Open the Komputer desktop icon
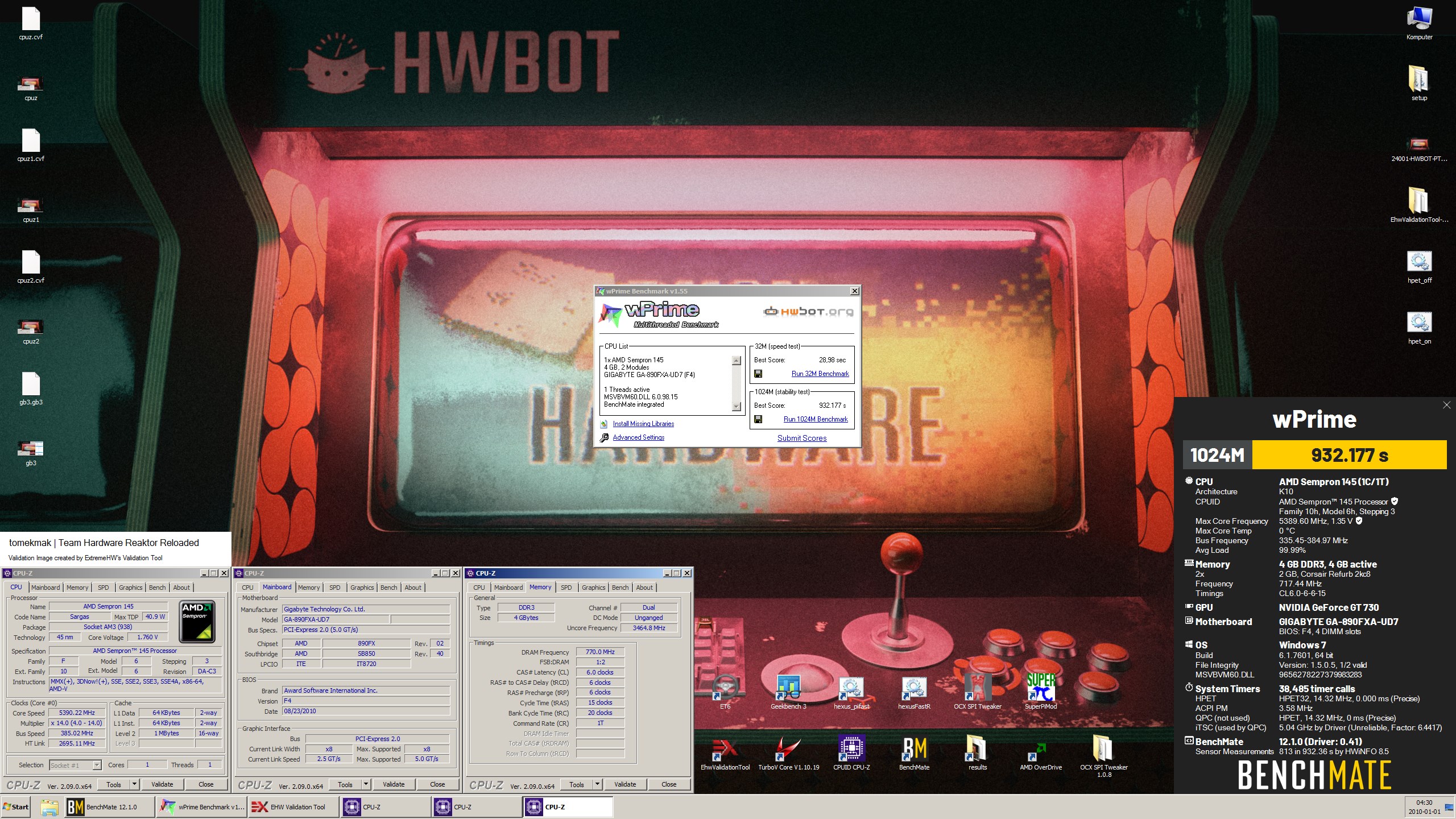The height and width of the screenshot is (819, 1456). pyautogui.click(x=1419, y=23)
